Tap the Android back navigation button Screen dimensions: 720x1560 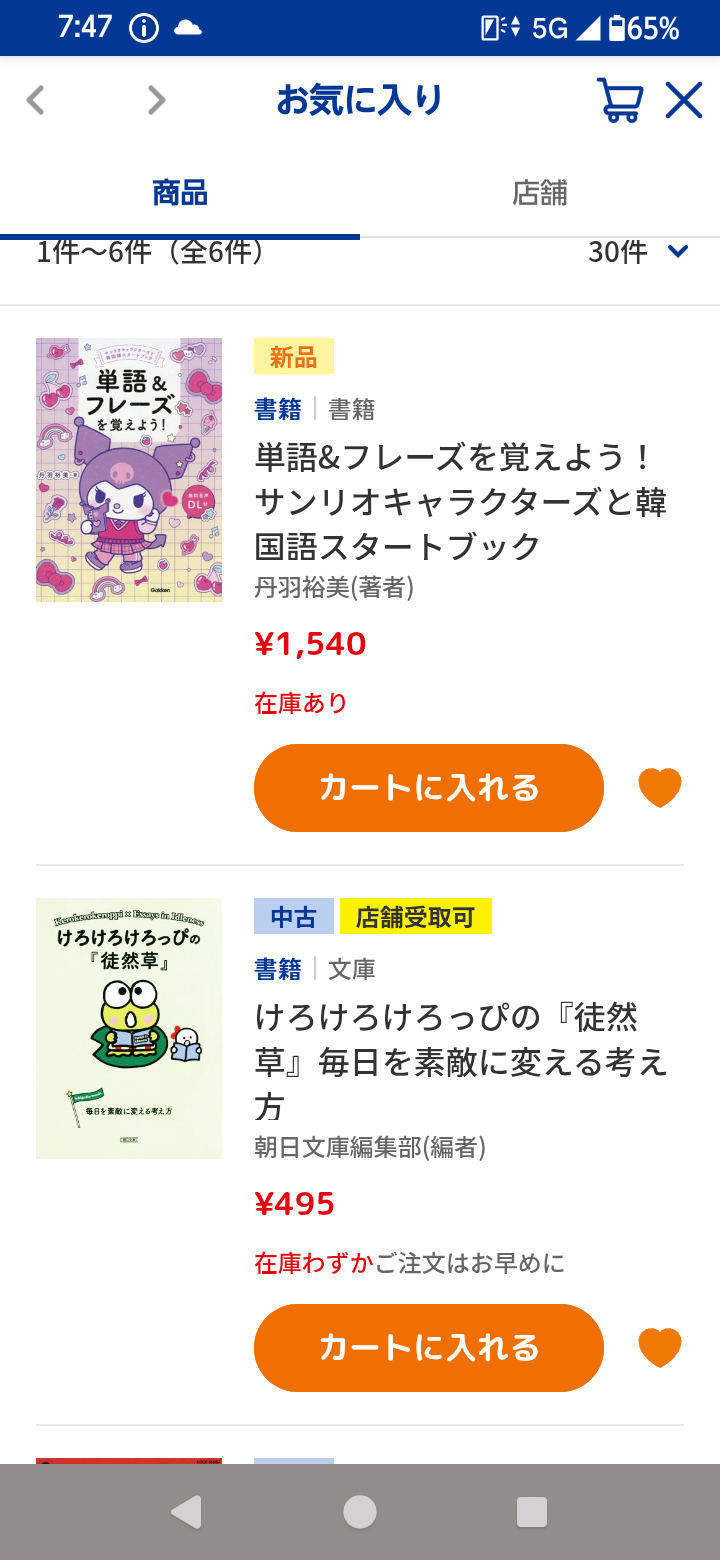[186, 1512]
